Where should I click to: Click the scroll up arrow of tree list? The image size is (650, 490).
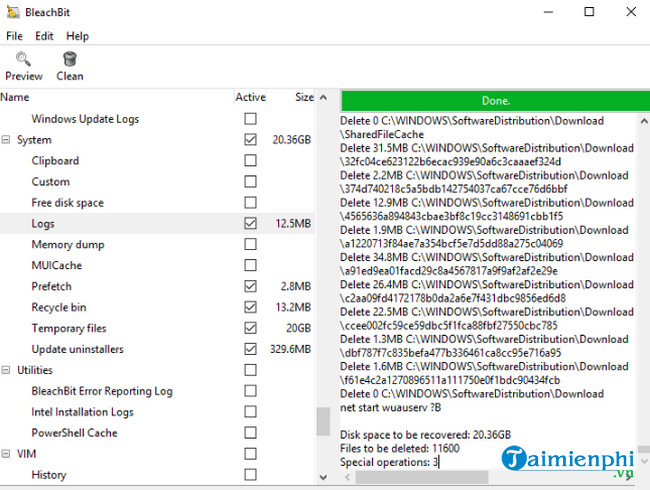[x=323, y=98]
